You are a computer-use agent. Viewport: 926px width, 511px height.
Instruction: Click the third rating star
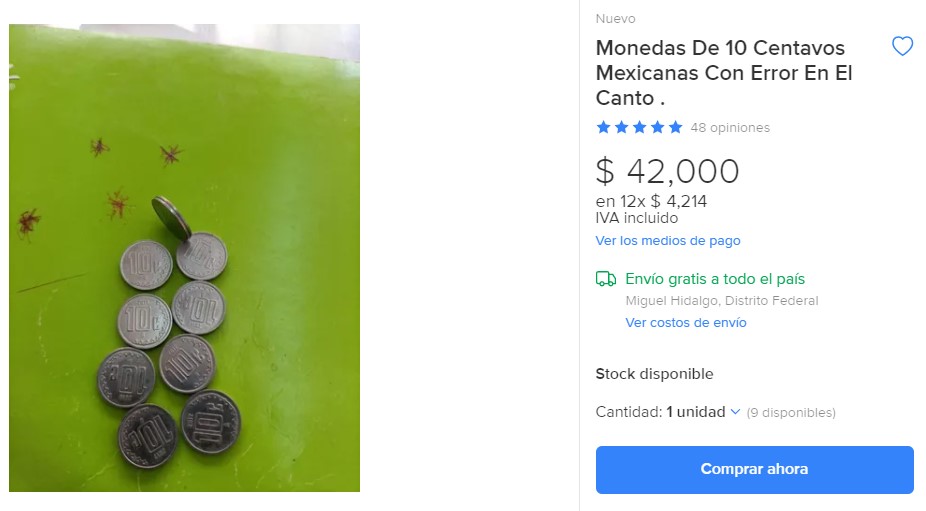click(640, 127)
